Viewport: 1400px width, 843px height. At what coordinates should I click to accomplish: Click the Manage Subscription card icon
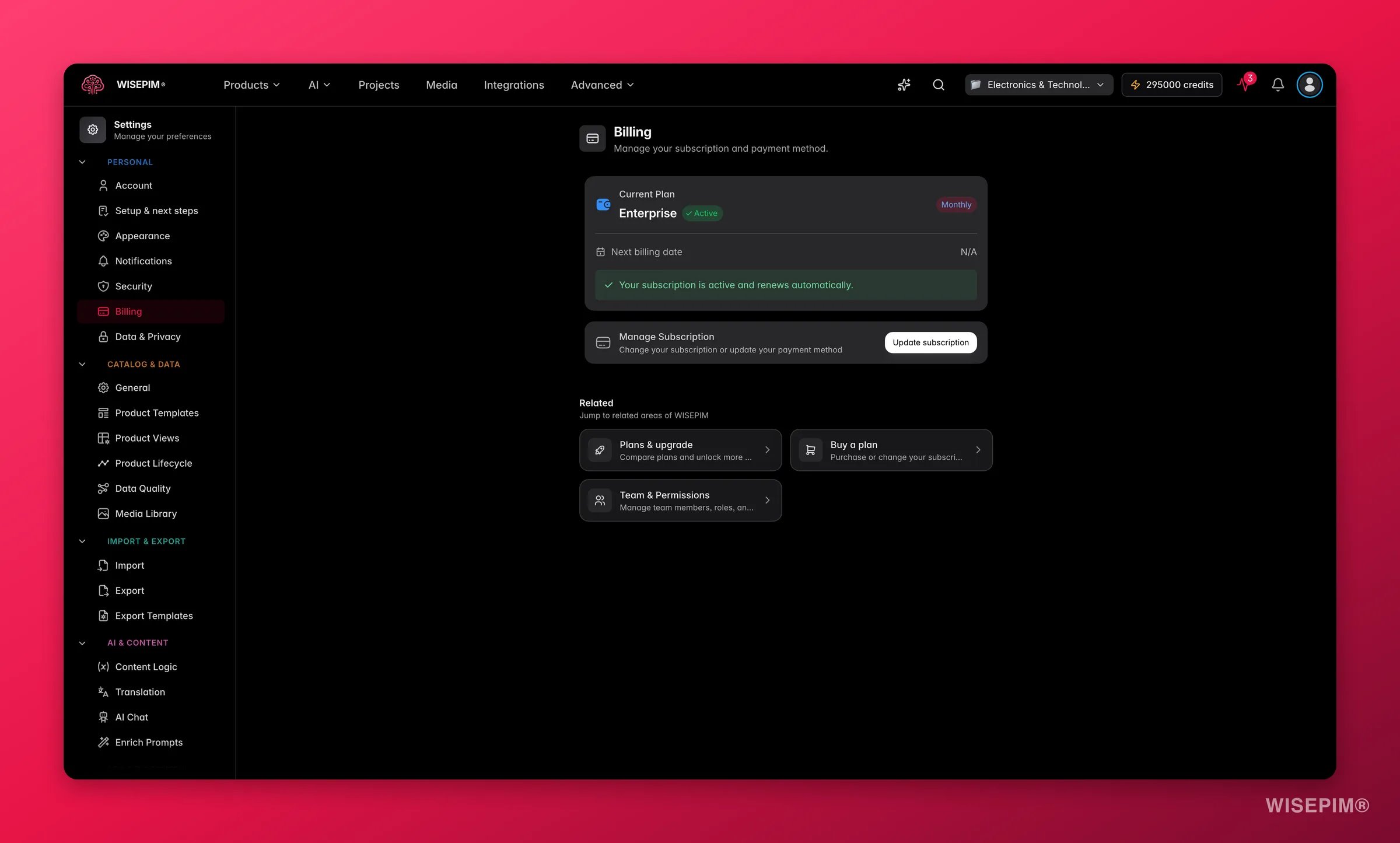click(603, 342)
